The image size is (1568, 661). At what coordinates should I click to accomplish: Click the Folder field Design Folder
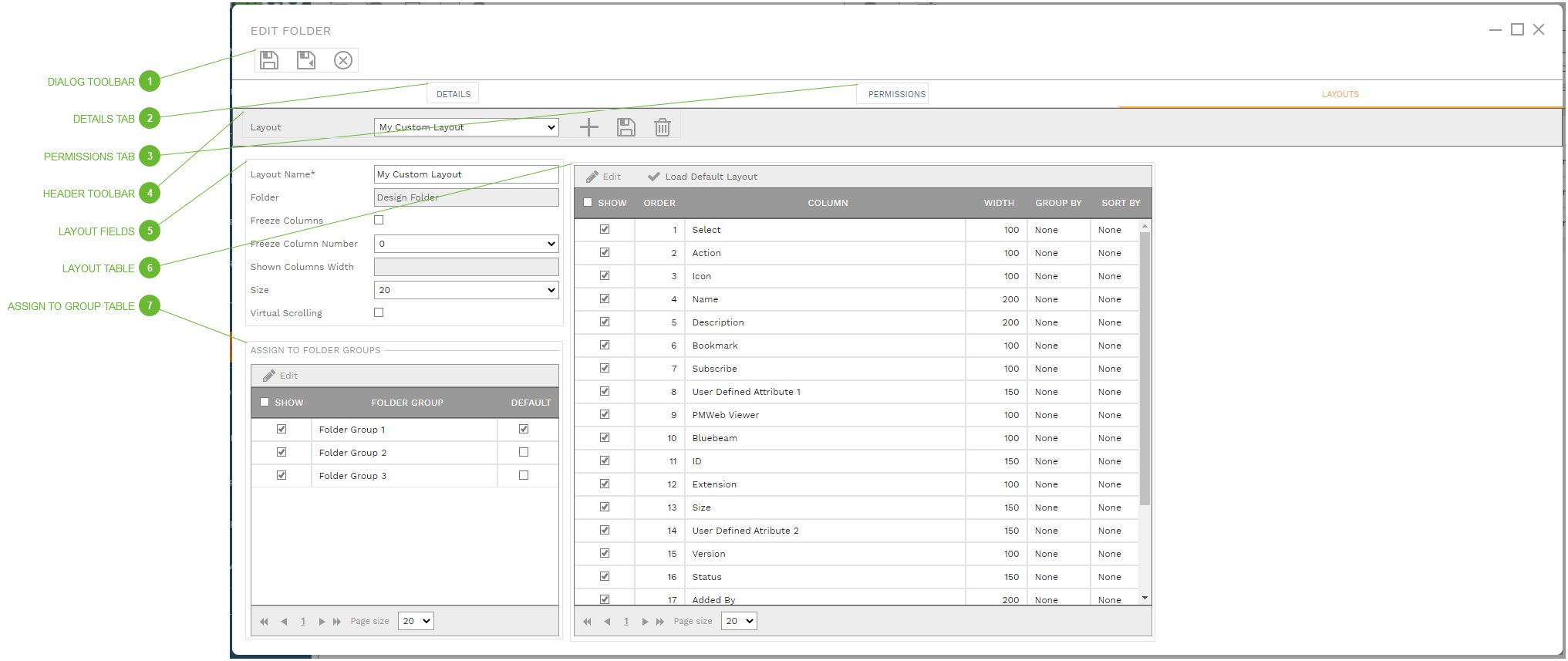click(467, 197)
